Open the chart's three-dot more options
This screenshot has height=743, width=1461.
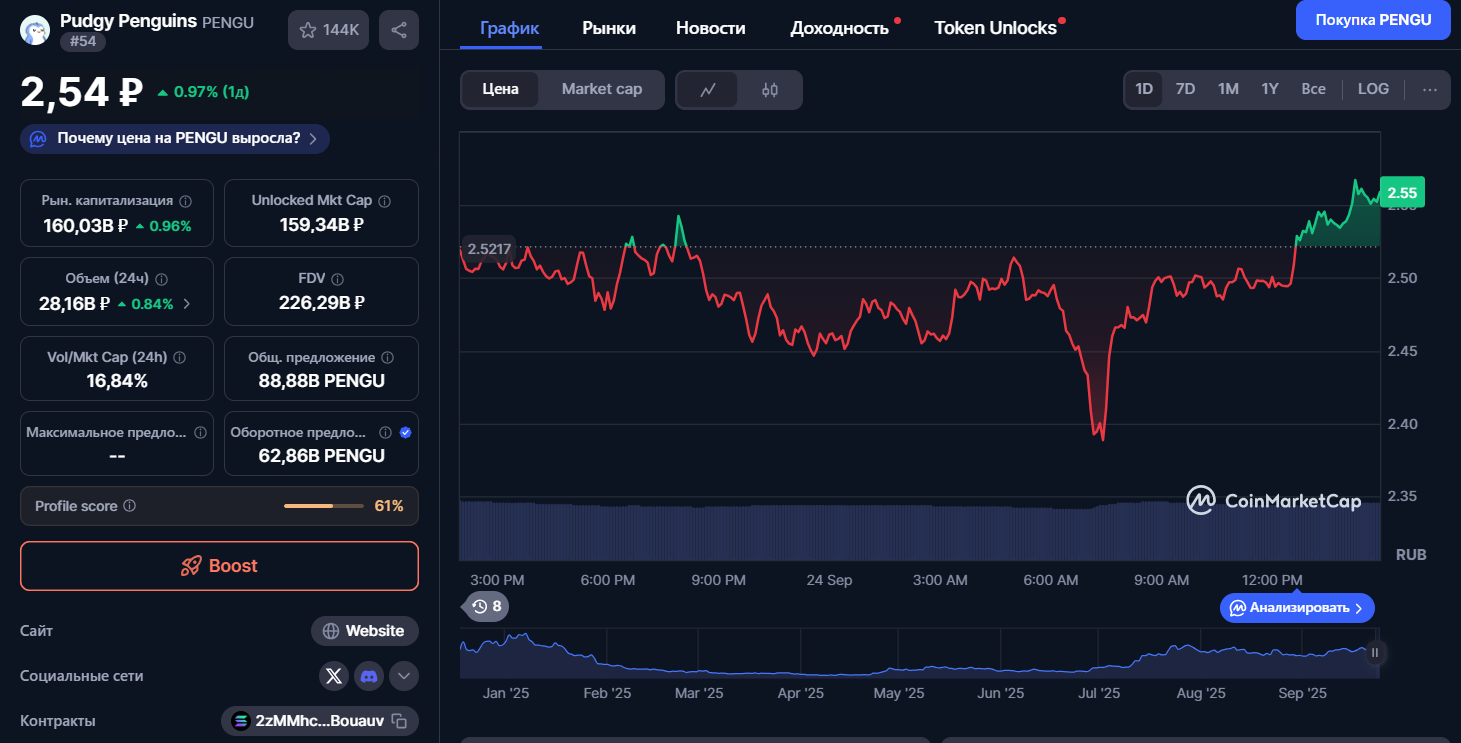[x=1429, y=89]
